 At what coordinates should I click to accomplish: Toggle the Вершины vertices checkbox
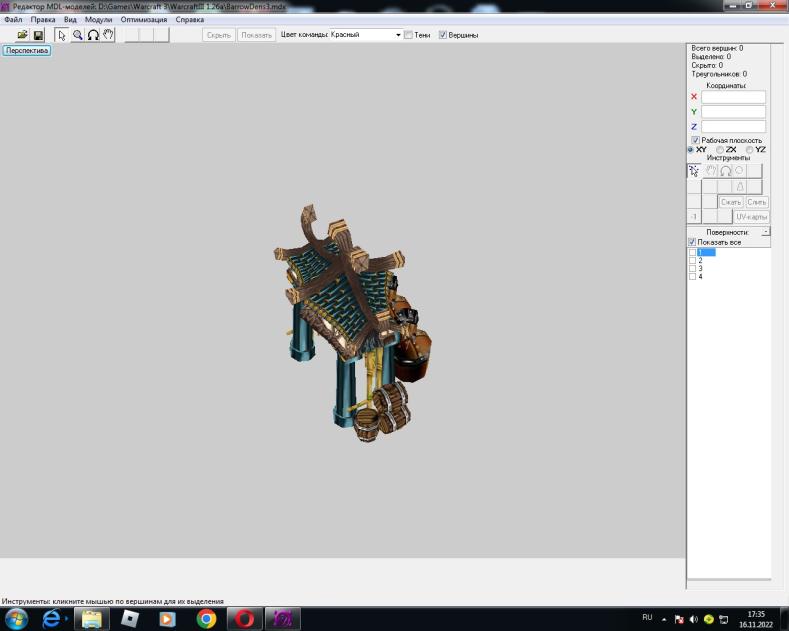(443, 35)
